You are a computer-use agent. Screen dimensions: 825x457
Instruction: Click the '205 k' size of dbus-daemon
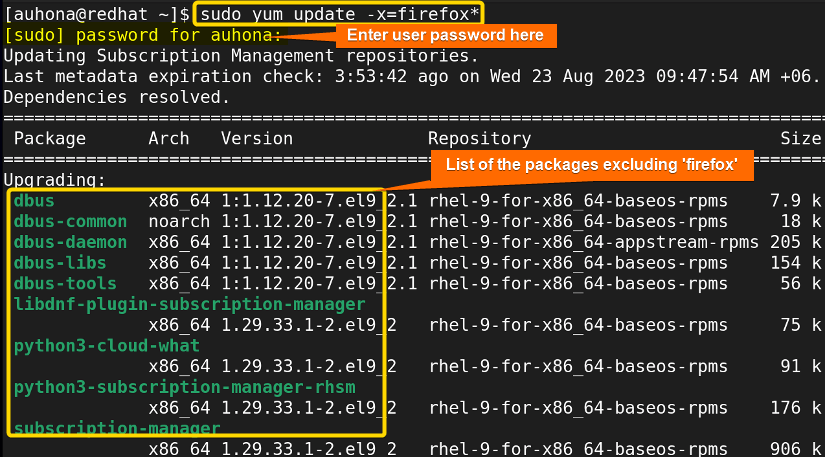795,242
